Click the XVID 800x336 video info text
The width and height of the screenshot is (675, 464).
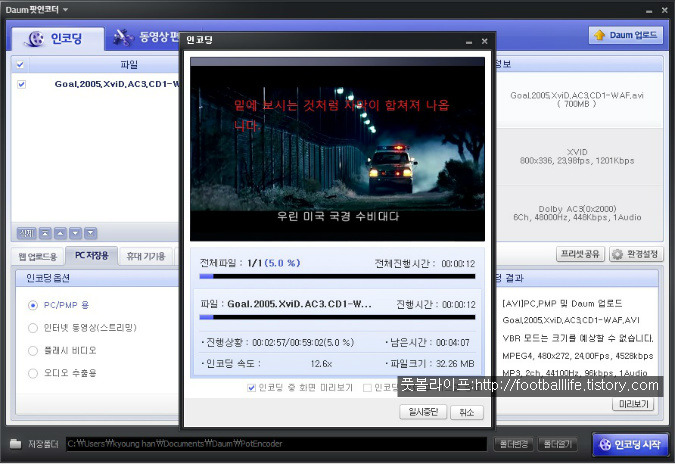tap(577, 156)
